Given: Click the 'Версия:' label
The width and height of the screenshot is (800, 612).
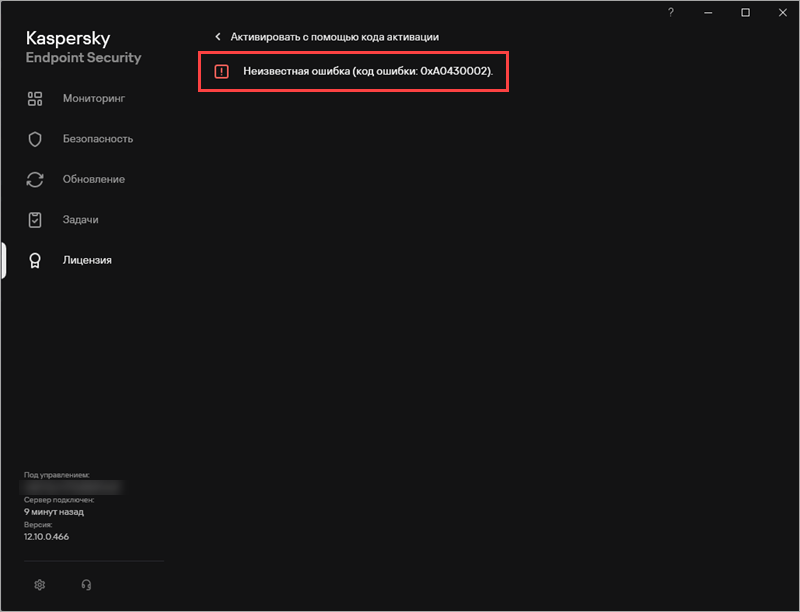Looking at the screenshot, I should click(x=38, y=524).
